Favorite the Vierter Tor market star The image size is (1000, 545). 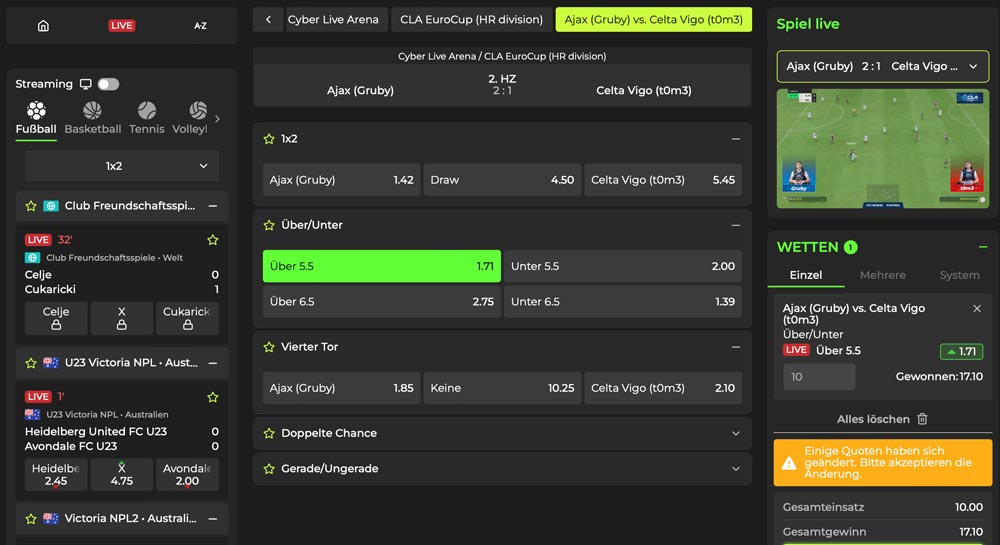(269, 347)
